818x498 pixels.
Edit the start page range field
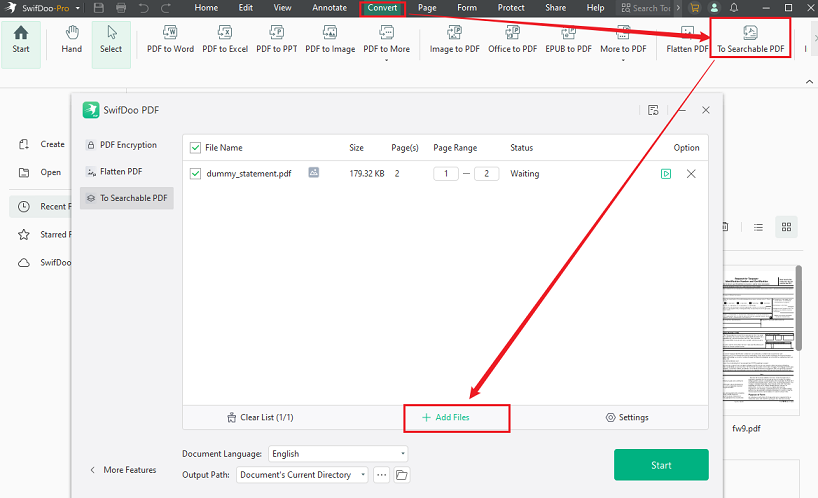point(446,174)
